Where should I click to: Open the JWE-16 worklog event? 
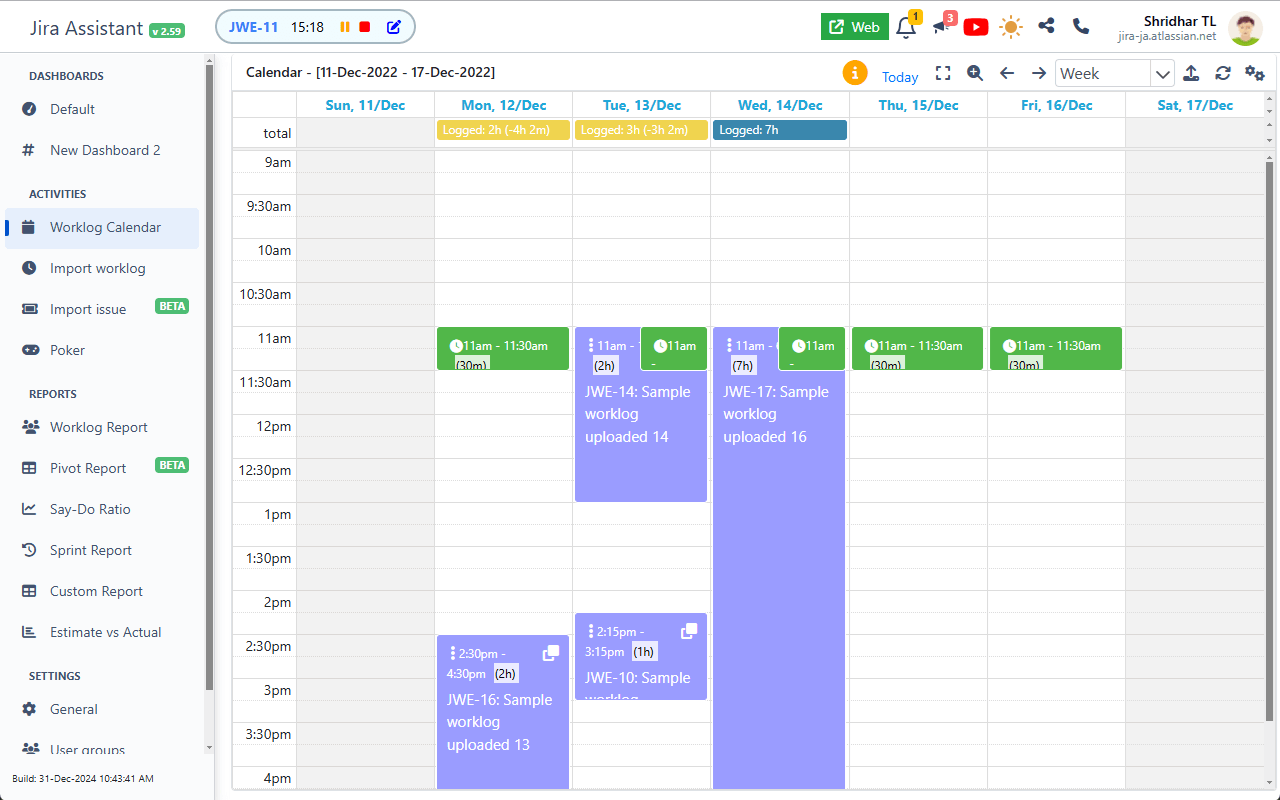click(x=502, y=710)
